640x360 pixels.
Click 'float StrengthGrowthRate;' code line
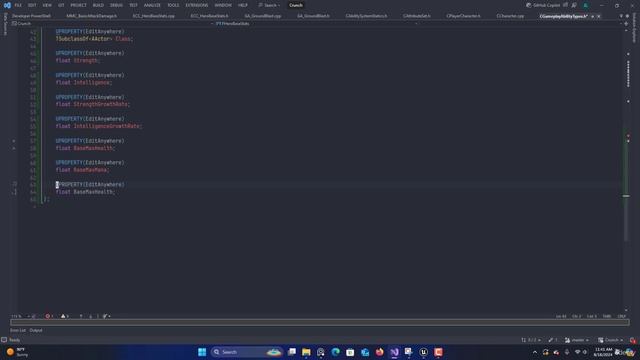click(x=93, y=104)
